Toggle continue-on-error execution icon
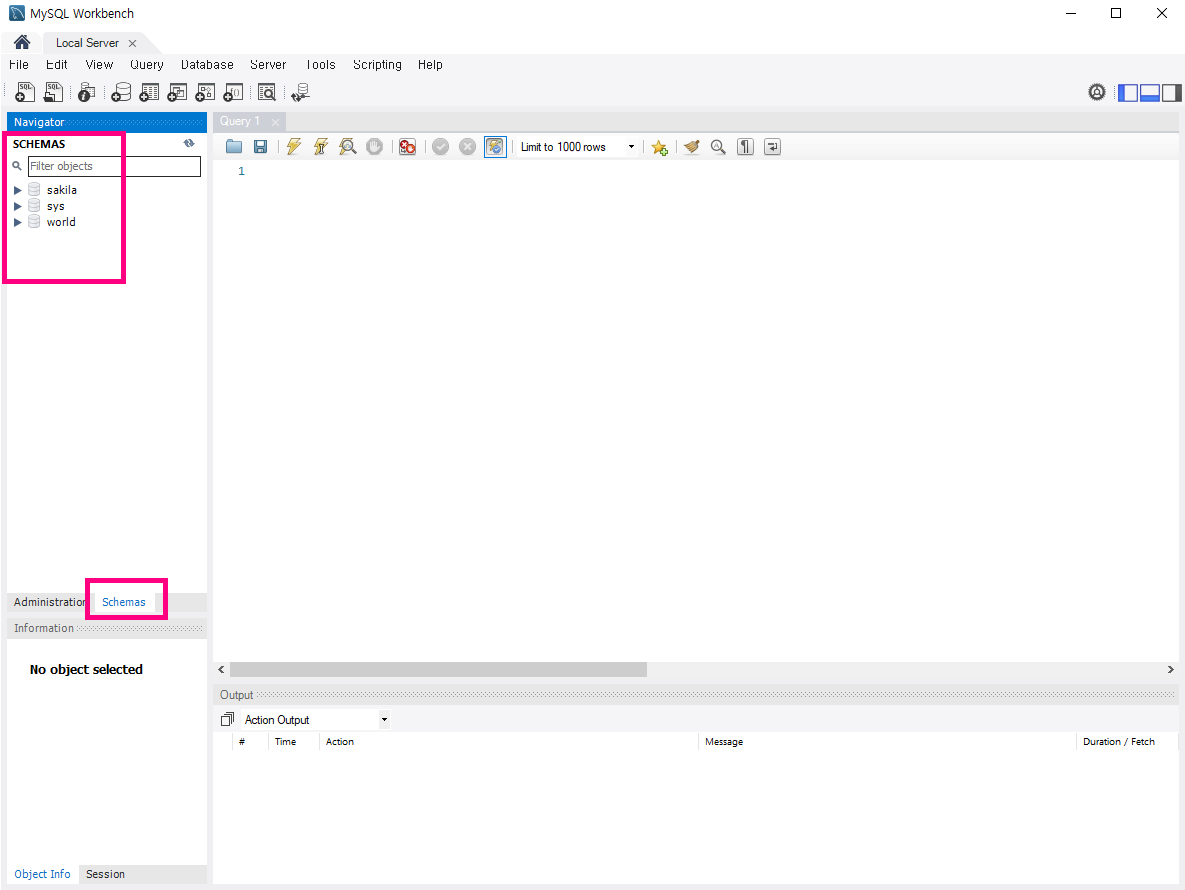Image resolution: width=1185 pixels, height=890 pixels. click(407, 147)
